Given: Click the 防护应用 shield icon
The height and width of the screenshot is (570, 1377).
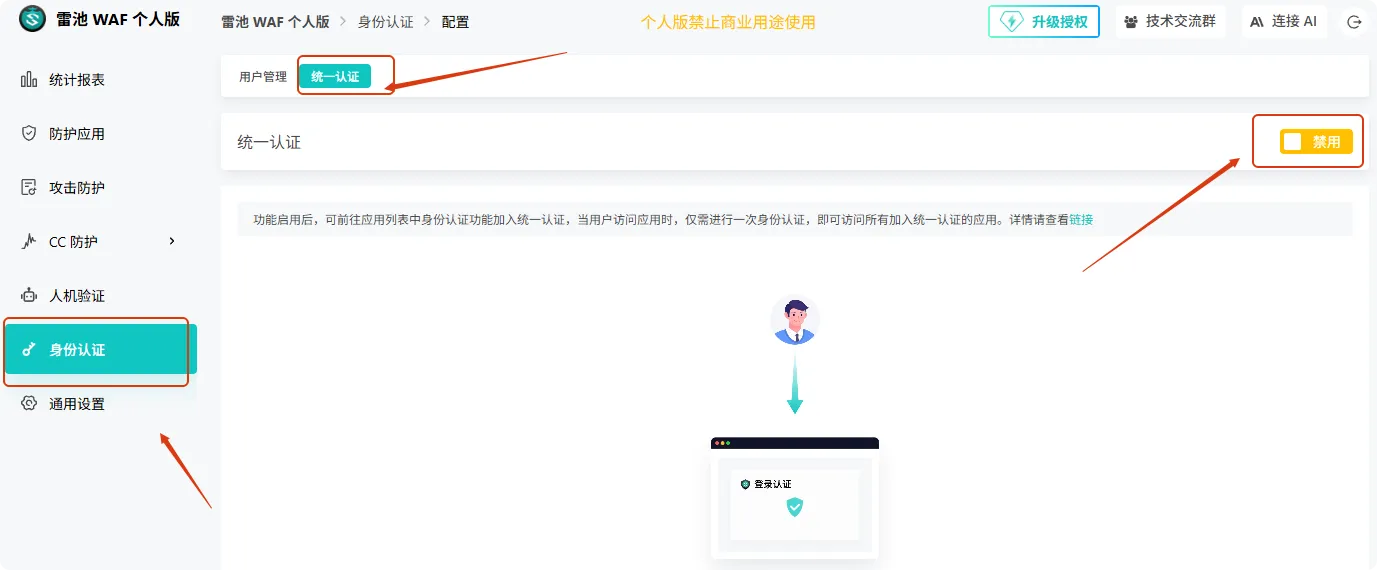Looking at the screenshot, I should (x=29, y=133).
